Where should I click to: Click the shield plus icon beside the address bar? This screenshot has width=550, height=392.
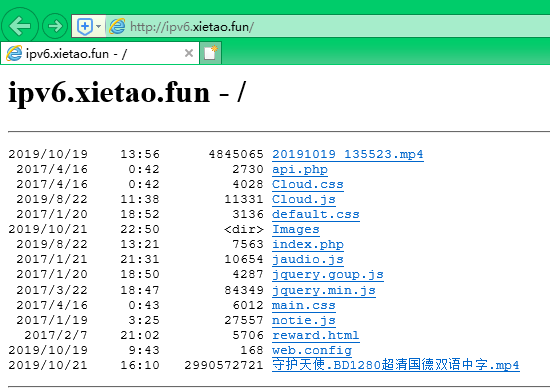(x=85, y=26)
